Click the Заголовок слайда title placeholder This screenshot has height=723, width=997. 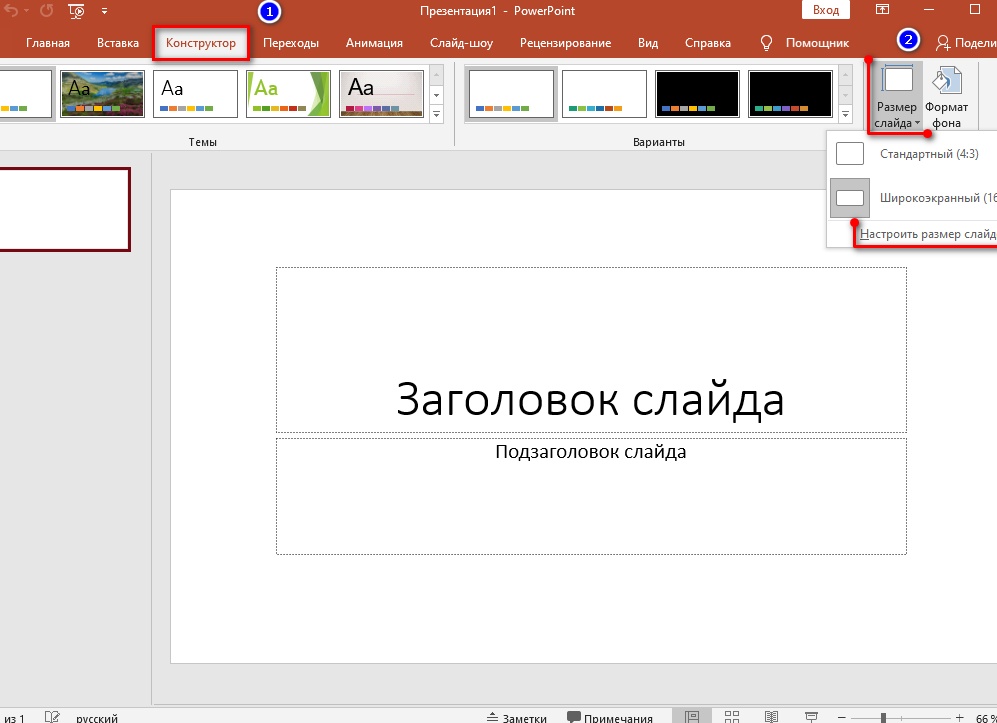tap(591, 350)
